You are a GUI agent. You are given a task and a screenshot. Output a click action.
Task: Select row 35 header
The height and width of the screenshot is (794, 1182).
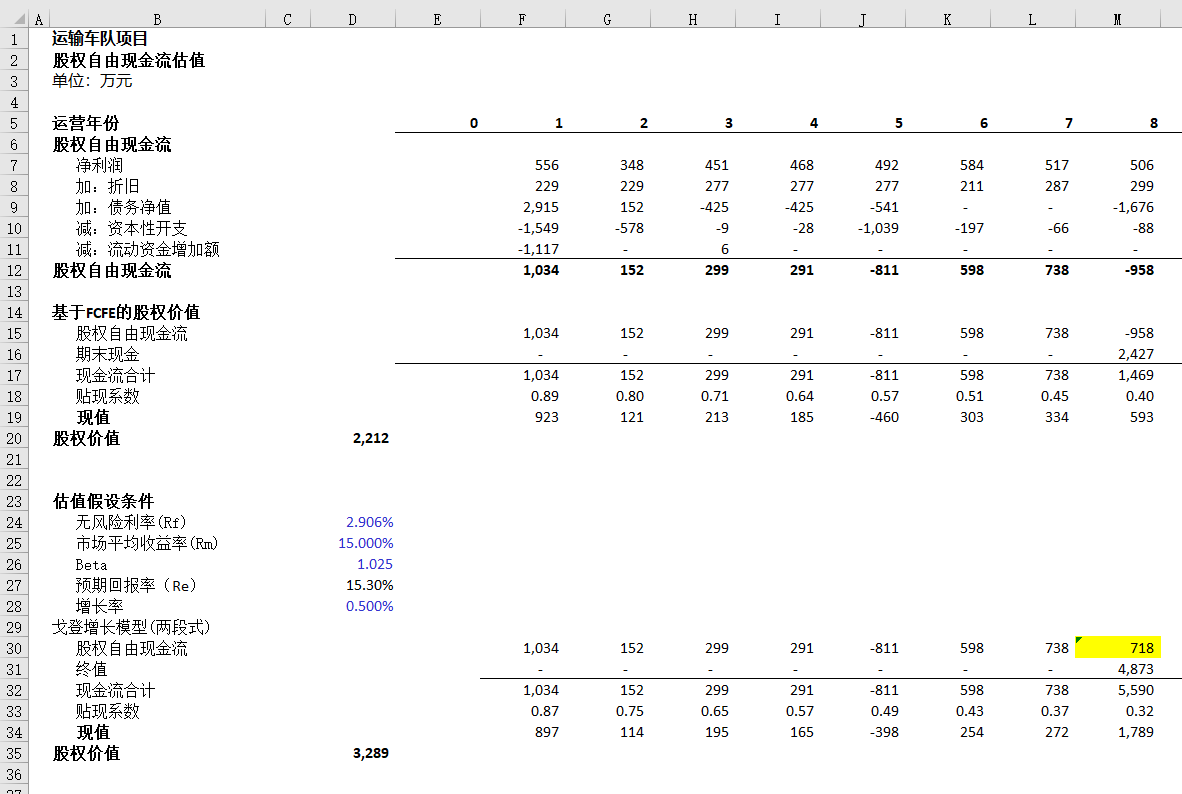coord(14,753)
